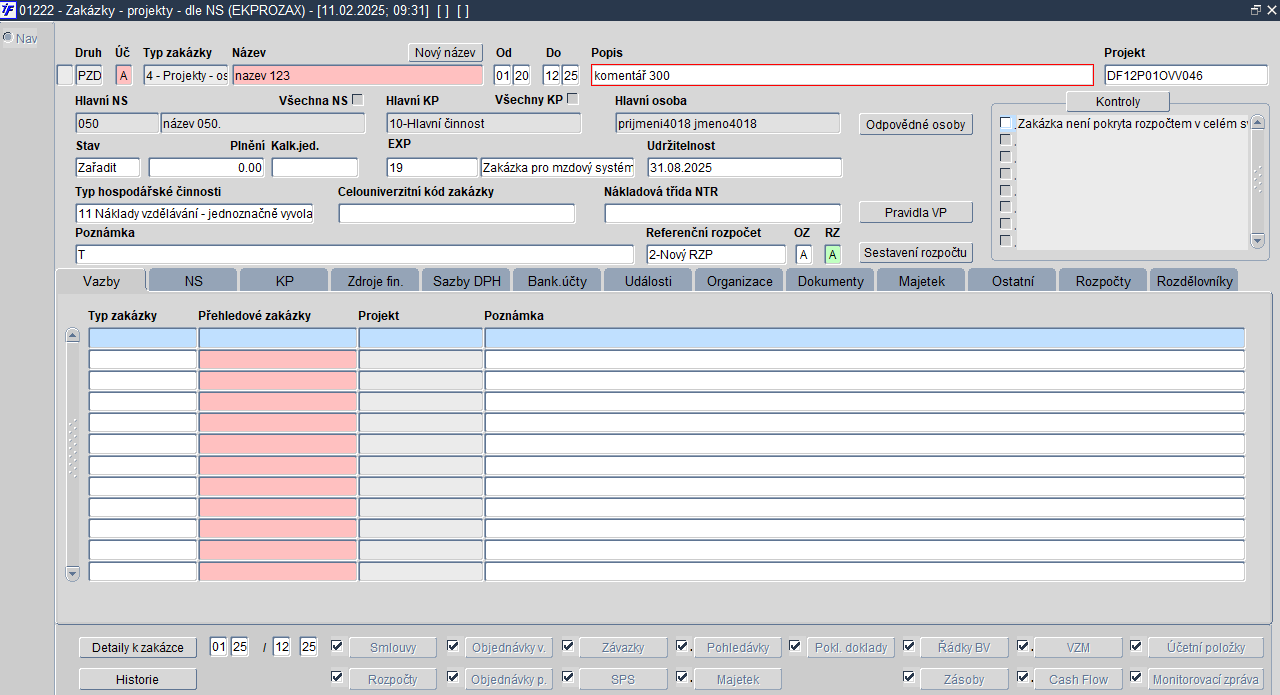Click the up arrow of the Vazby table scrollbar
The image size is (1280, 695).
tap(72, 335)
